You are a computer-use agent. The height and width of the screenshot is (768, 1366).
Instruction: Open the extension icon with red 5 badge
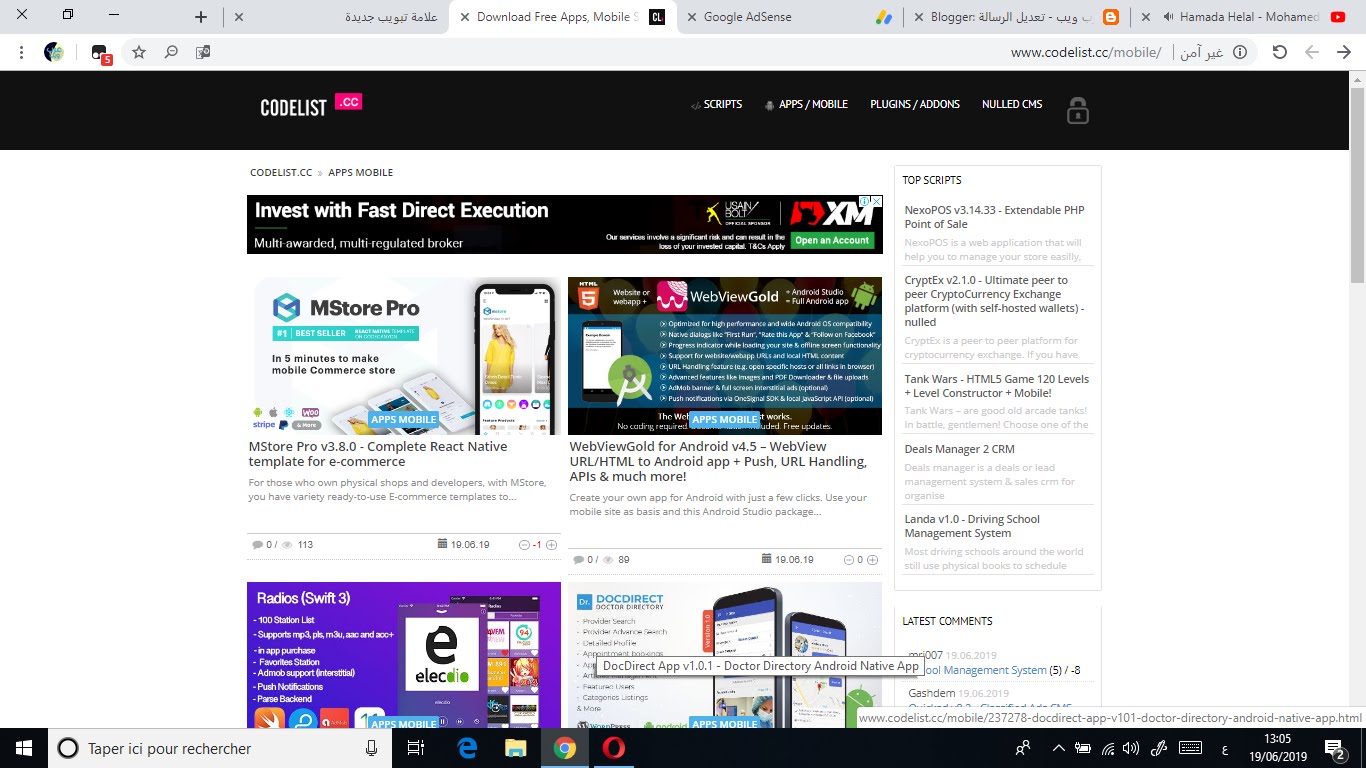[x=100, y=53]
